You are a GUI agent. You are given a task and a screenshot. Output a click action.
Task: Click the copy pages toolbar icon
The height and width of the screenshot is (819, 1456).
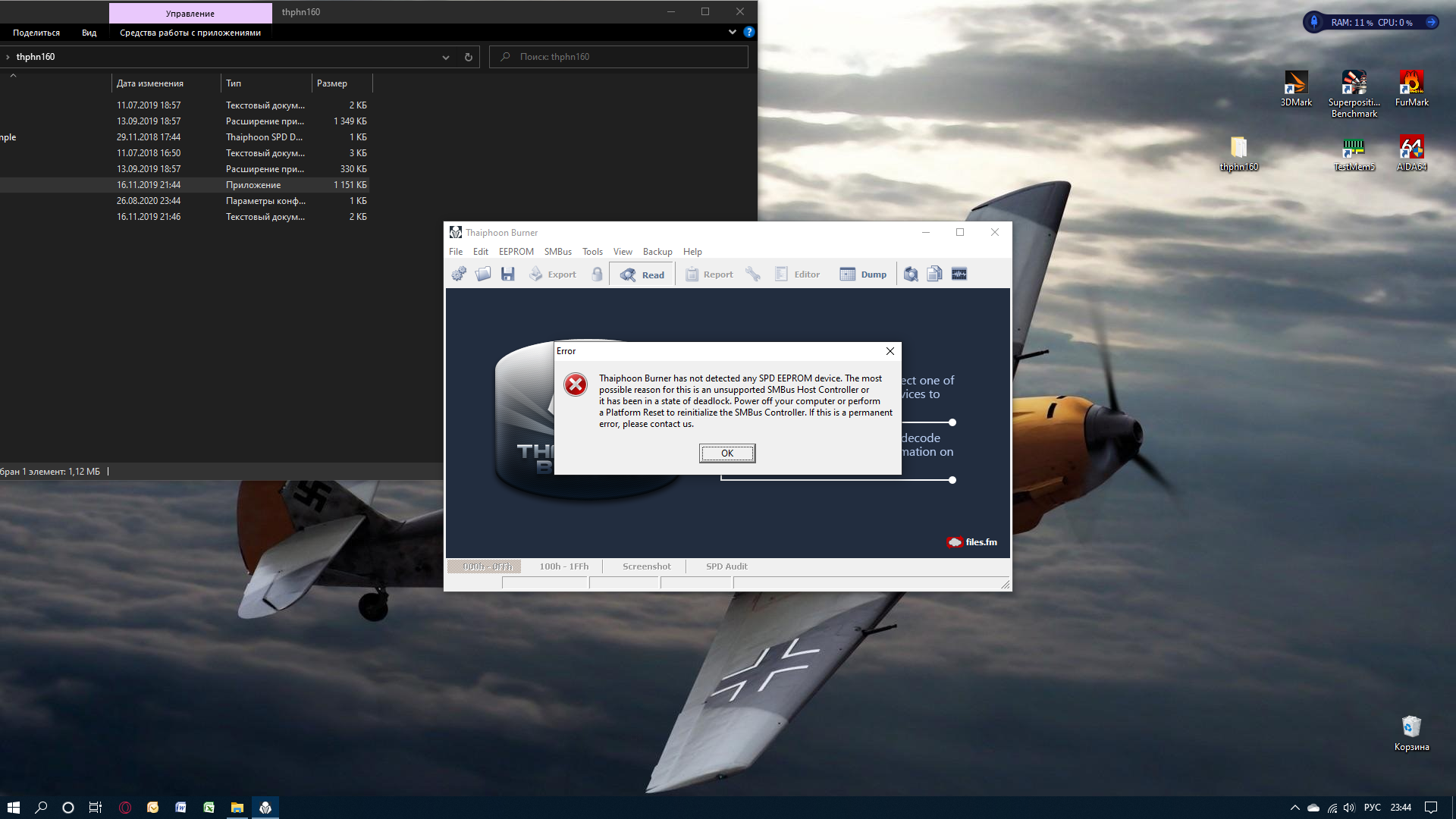934,275
